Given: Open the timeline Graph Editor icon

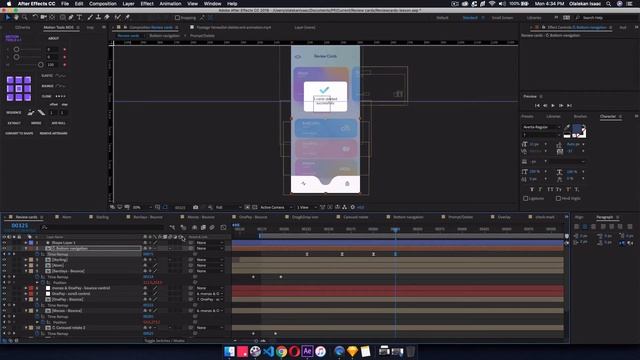Looking at the screenshot, I should (x=223, y=227).
